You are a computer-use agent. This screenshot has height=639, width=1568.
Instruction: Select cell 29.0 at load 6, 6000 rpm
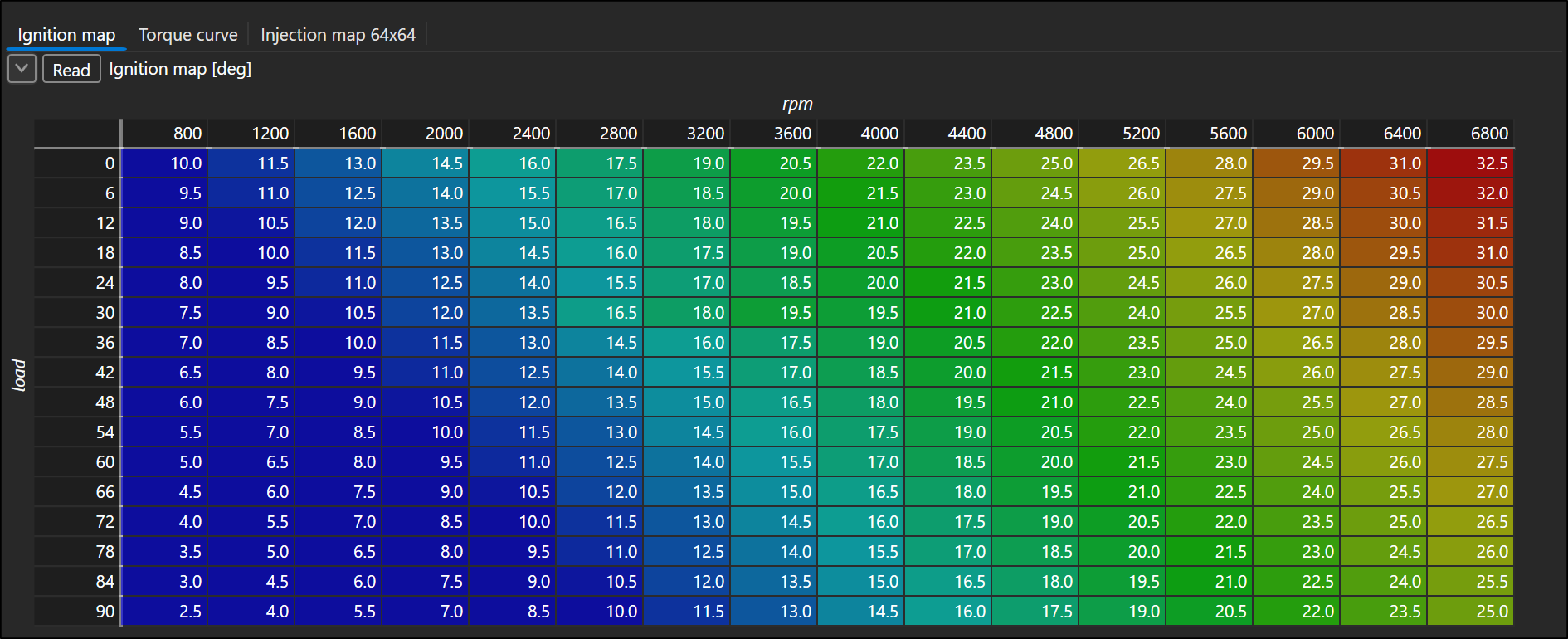coord(1297,193)
